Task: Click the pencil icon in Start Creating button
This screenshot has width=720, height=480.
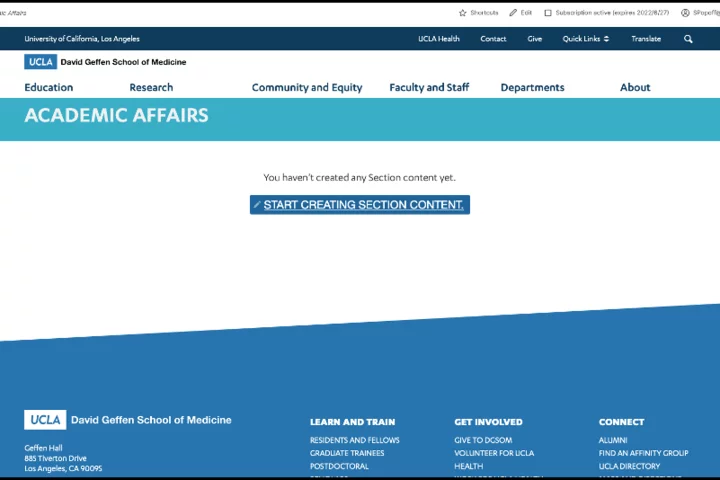Action: point(257,205)
